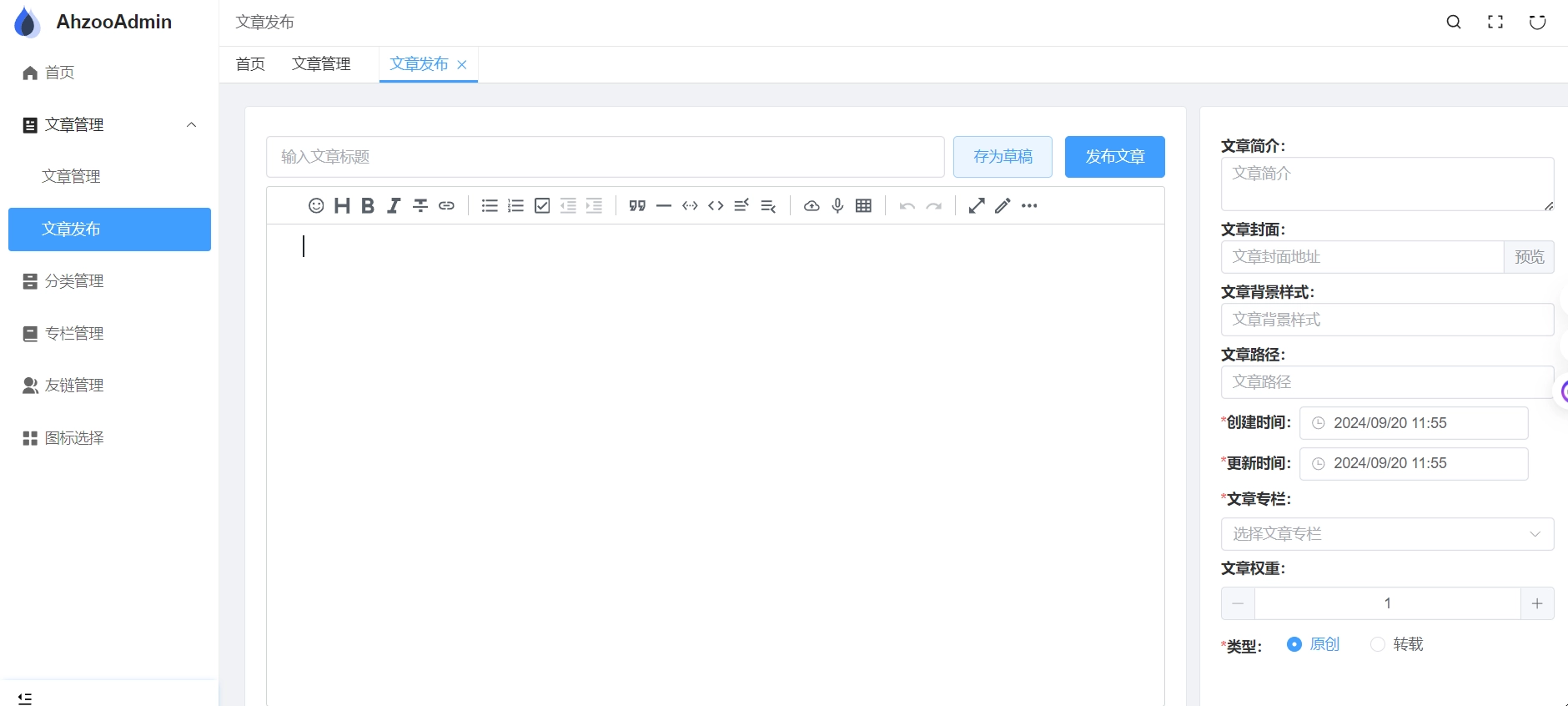Viewport: 1568px width, 706px height.
Task: Save article with 存为草稿 button
Action: 1003,157
